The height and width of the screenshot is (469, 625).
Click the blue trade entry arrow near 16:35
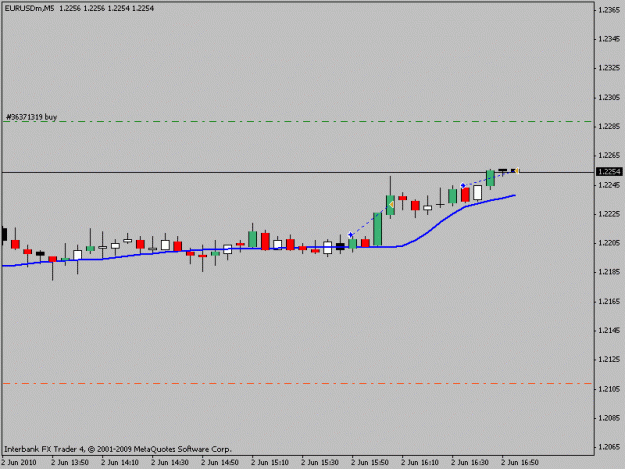click(463, 185)
